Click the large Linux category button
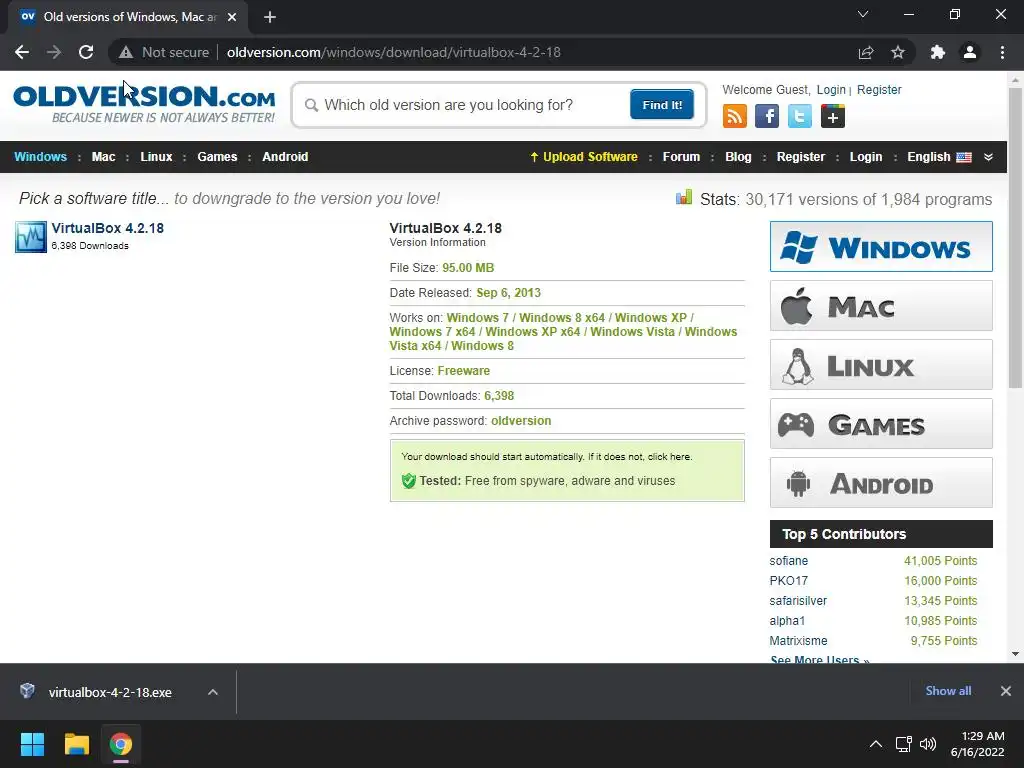This screenshot has width=1024, height=768. (x=881, y=364)
